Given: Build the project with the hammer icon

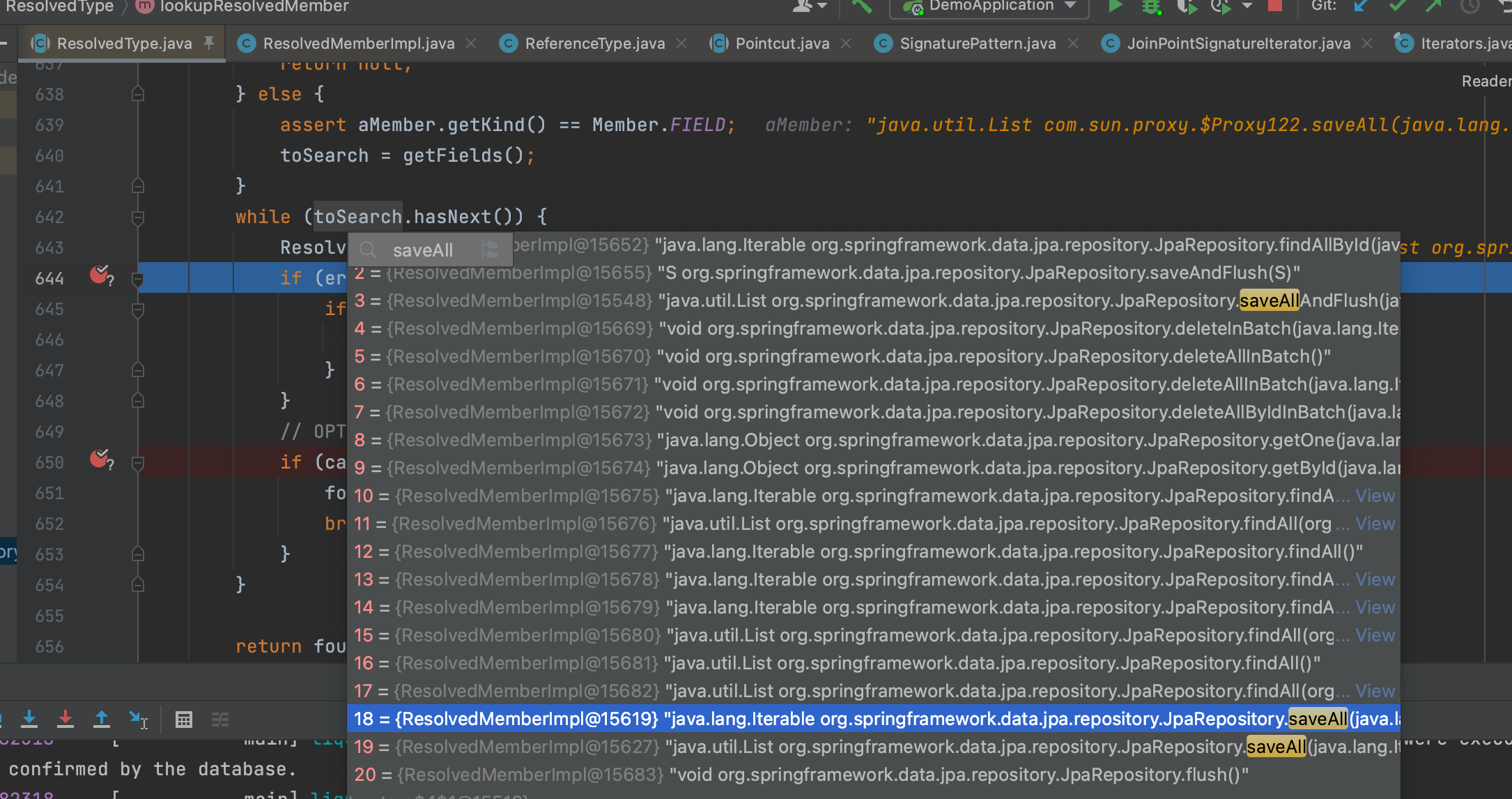Looking at the screenshot, I should (862, 6).
